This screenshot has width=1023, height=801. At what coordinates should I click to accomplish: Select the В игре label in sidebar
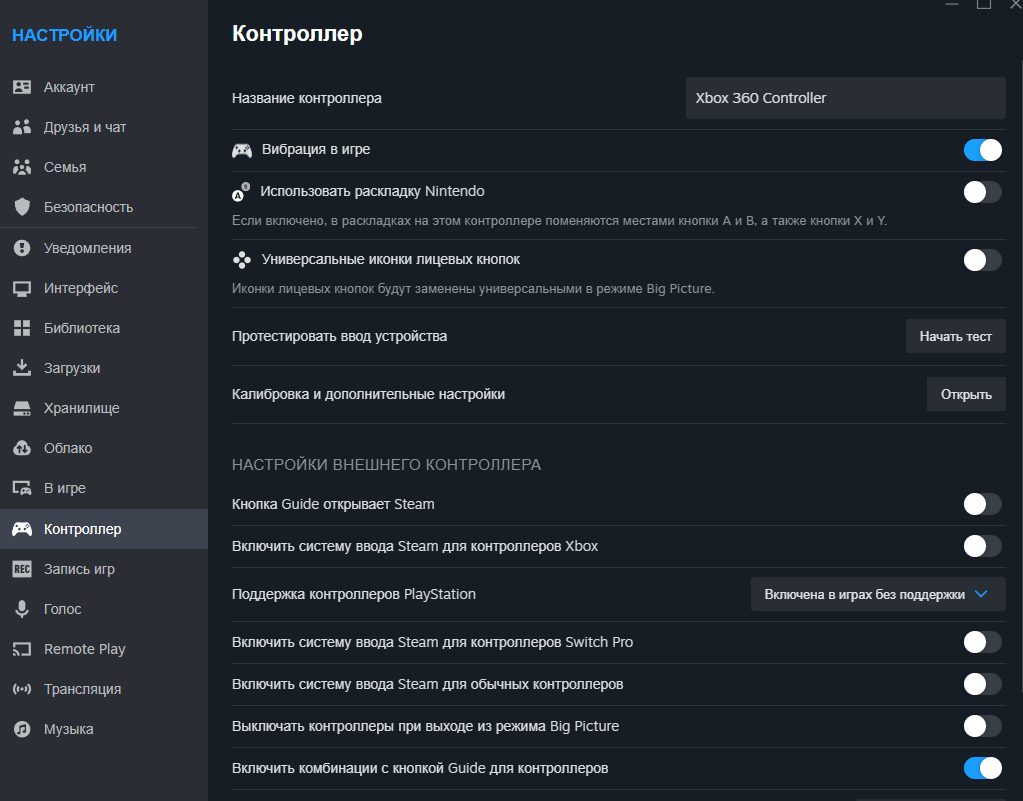click(x=65, y=488)
